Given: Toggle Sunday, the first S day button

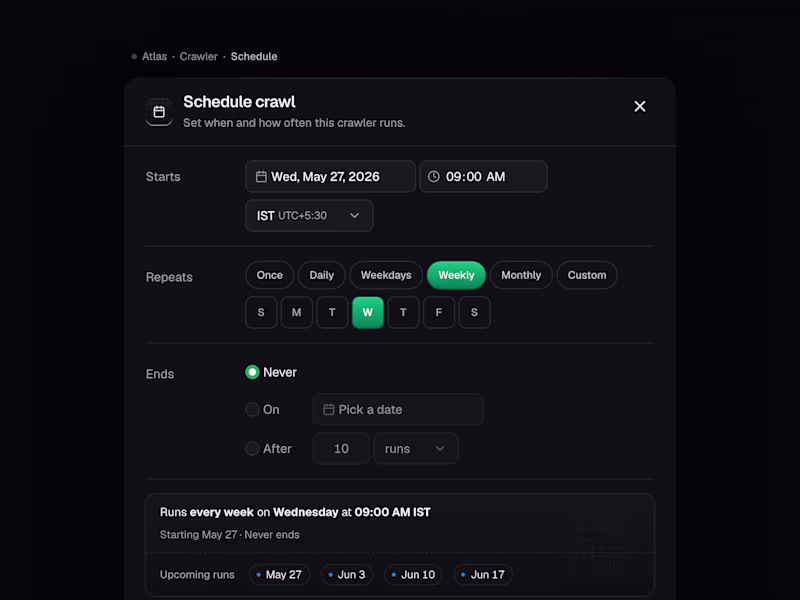Looking at the screenshot, I should (261, 312).
